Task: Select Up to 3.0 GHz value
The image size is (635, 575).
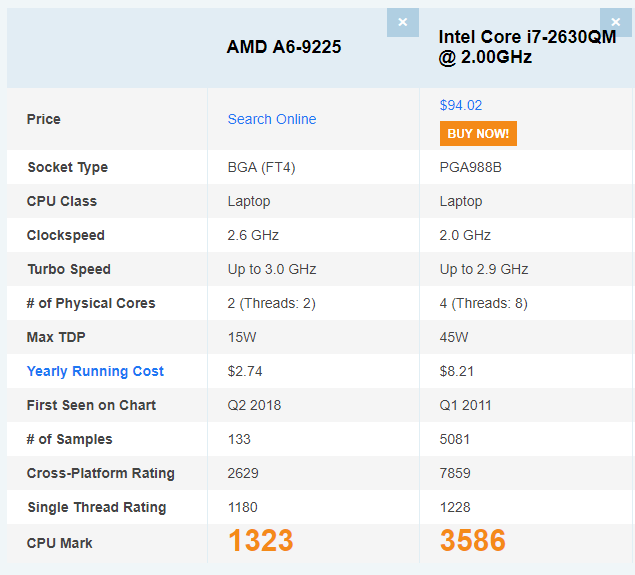Action: [272, 269]
